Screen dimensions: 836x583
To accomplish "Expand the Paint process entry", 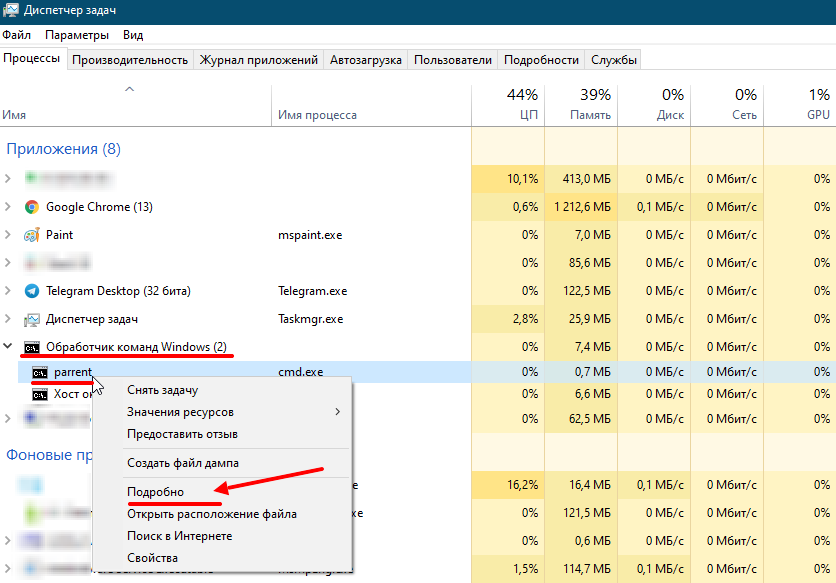I will click(x=9, y=235).
